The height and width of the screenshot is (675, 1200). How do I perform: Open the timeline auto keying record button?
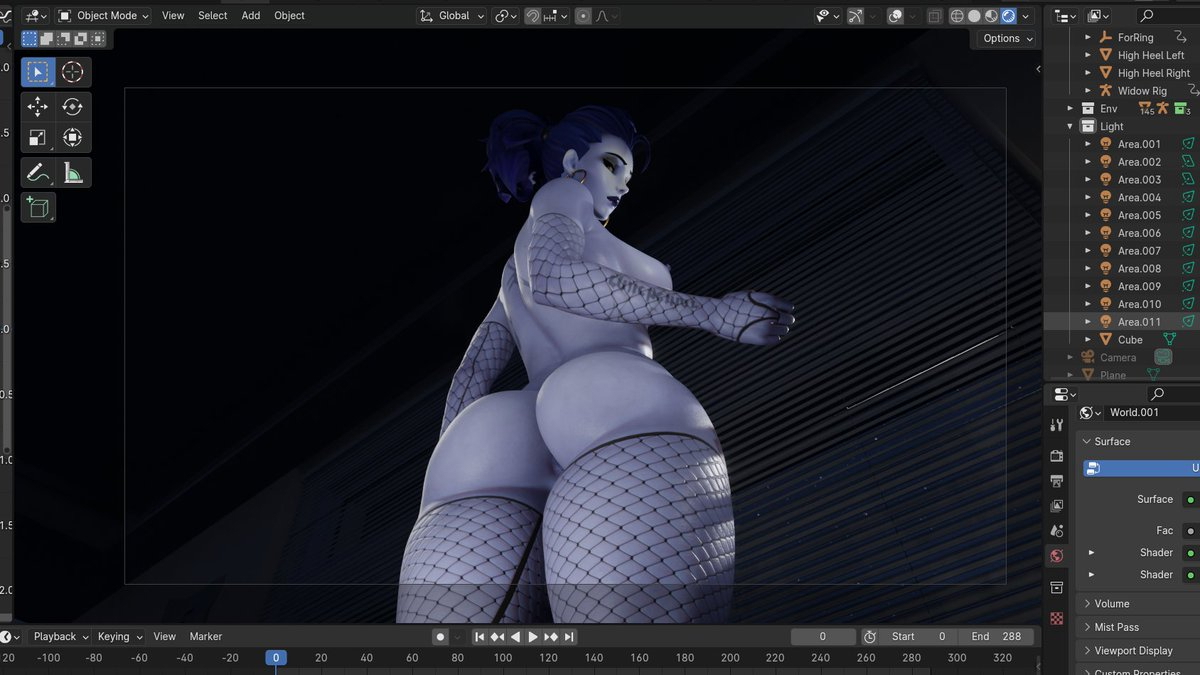tap(440, 637)
